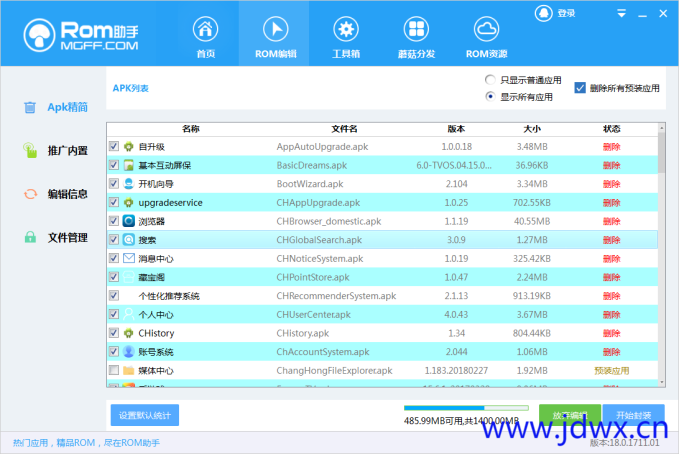
Task: Click the 文件管理 lock icon
Action: 30,237
